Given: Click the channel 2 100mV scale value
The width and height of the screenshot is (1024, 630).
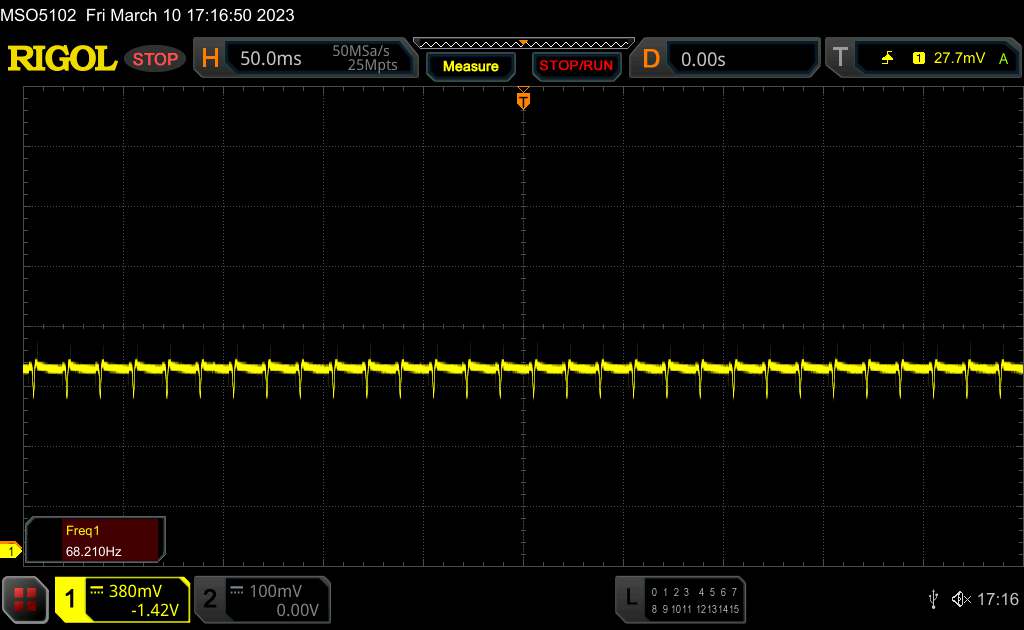Looking at the screenshot, I should 275,591.
